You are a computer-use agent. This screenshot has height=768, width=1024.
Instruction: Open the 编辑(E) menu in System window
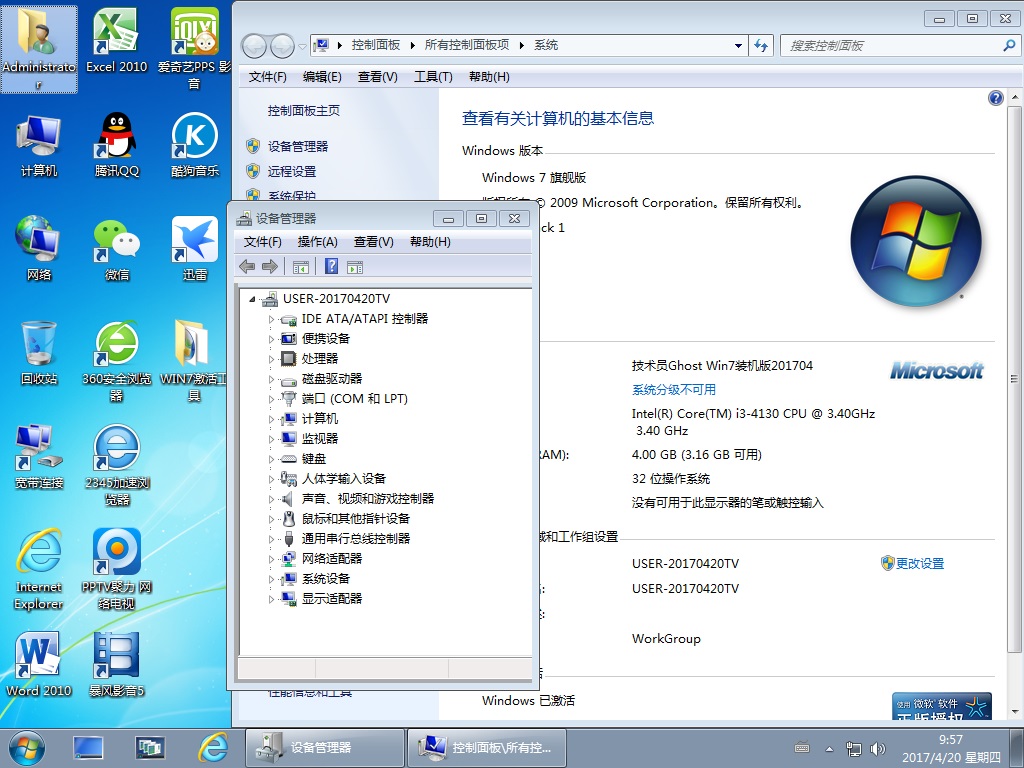tap(322, 77)
